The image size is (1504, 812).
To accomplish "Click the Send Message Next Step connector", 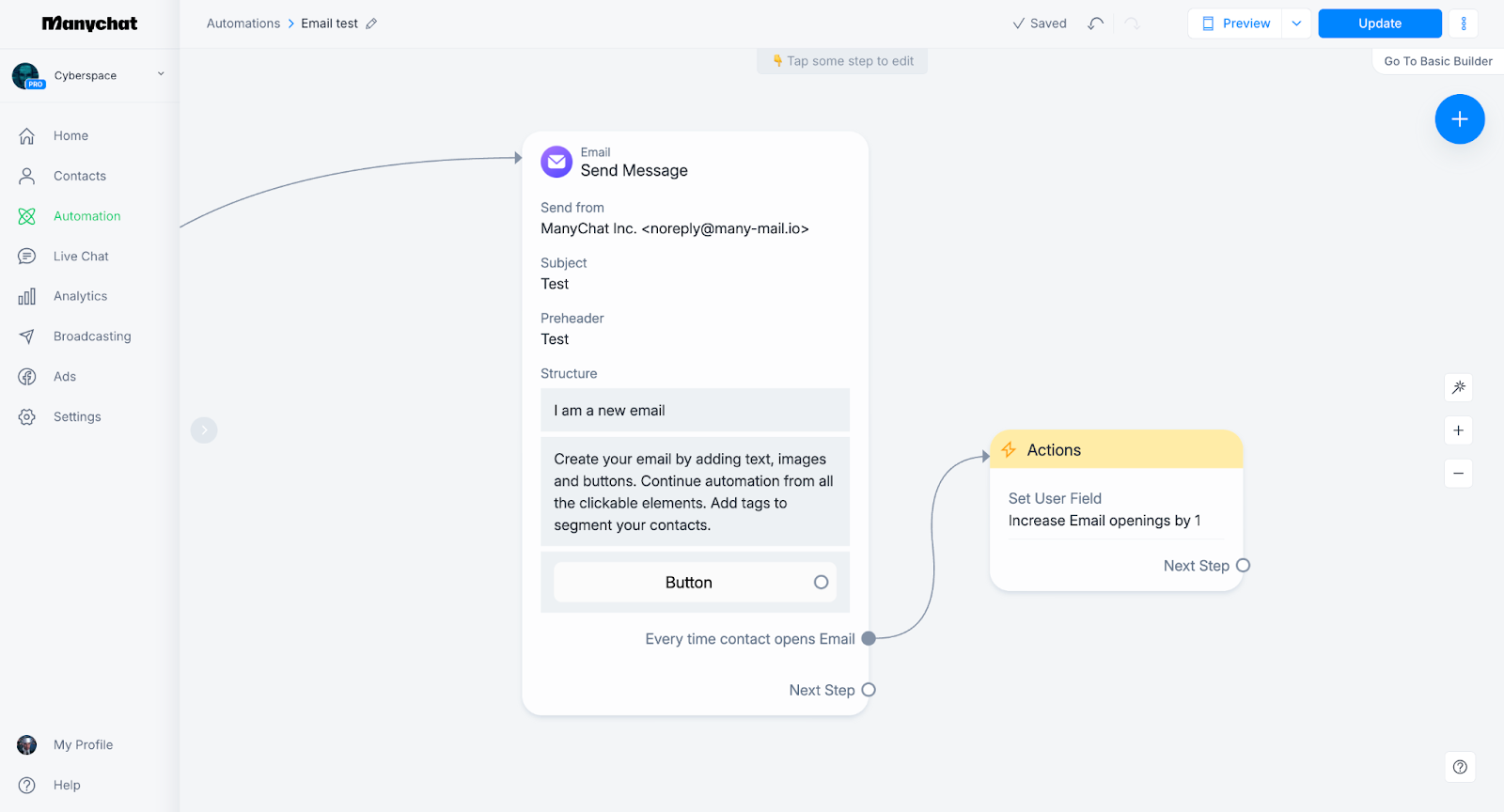I will point(869,690).
